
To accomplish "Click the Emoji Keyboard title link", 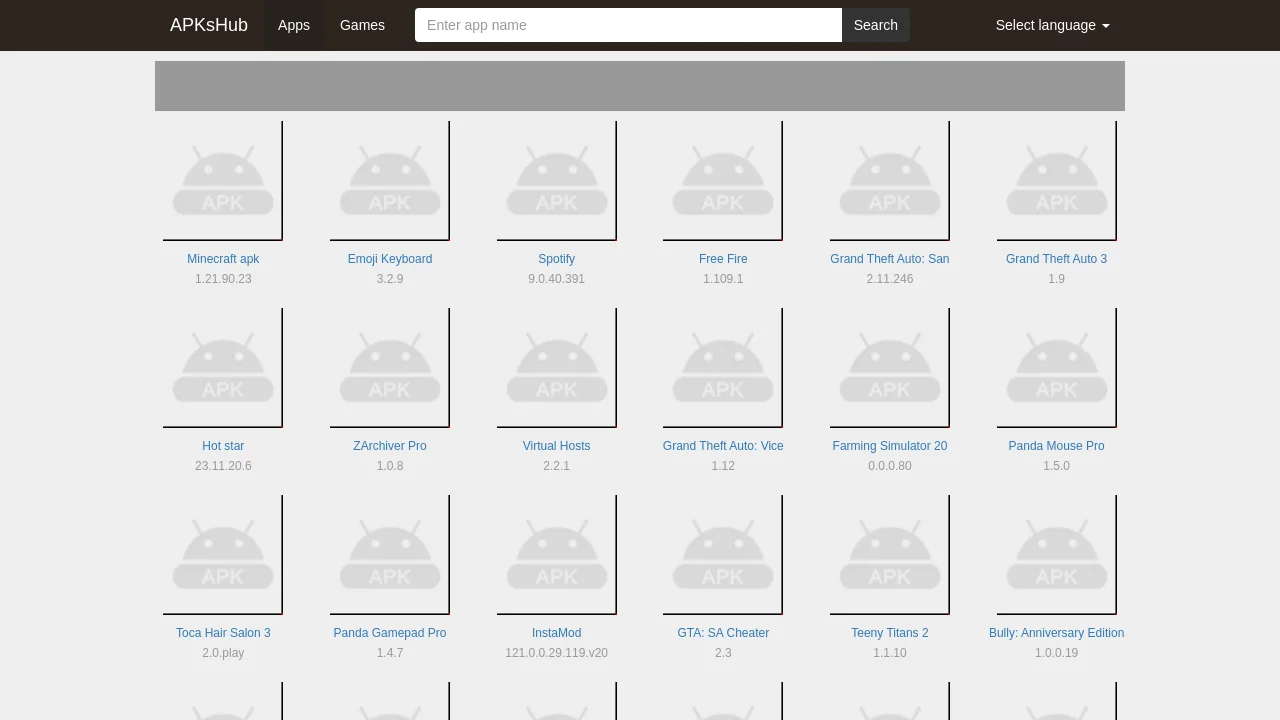I will pos(390,259).
